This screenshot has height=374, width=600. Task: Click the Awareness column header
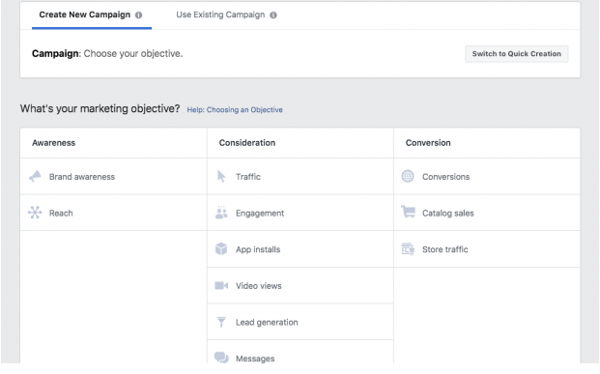(x=54, y=143)
